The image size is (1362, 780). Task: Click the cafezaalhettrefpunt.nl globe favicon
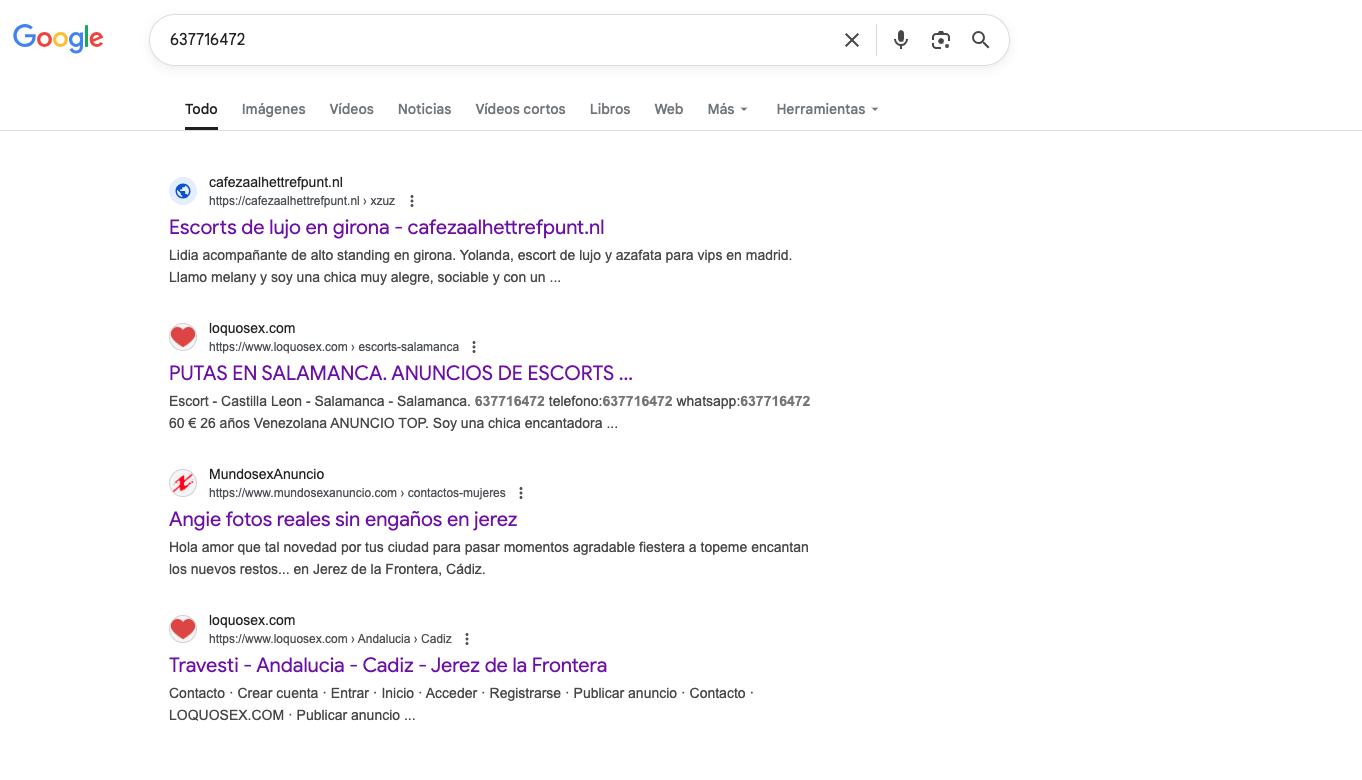(x=183, y=191)
